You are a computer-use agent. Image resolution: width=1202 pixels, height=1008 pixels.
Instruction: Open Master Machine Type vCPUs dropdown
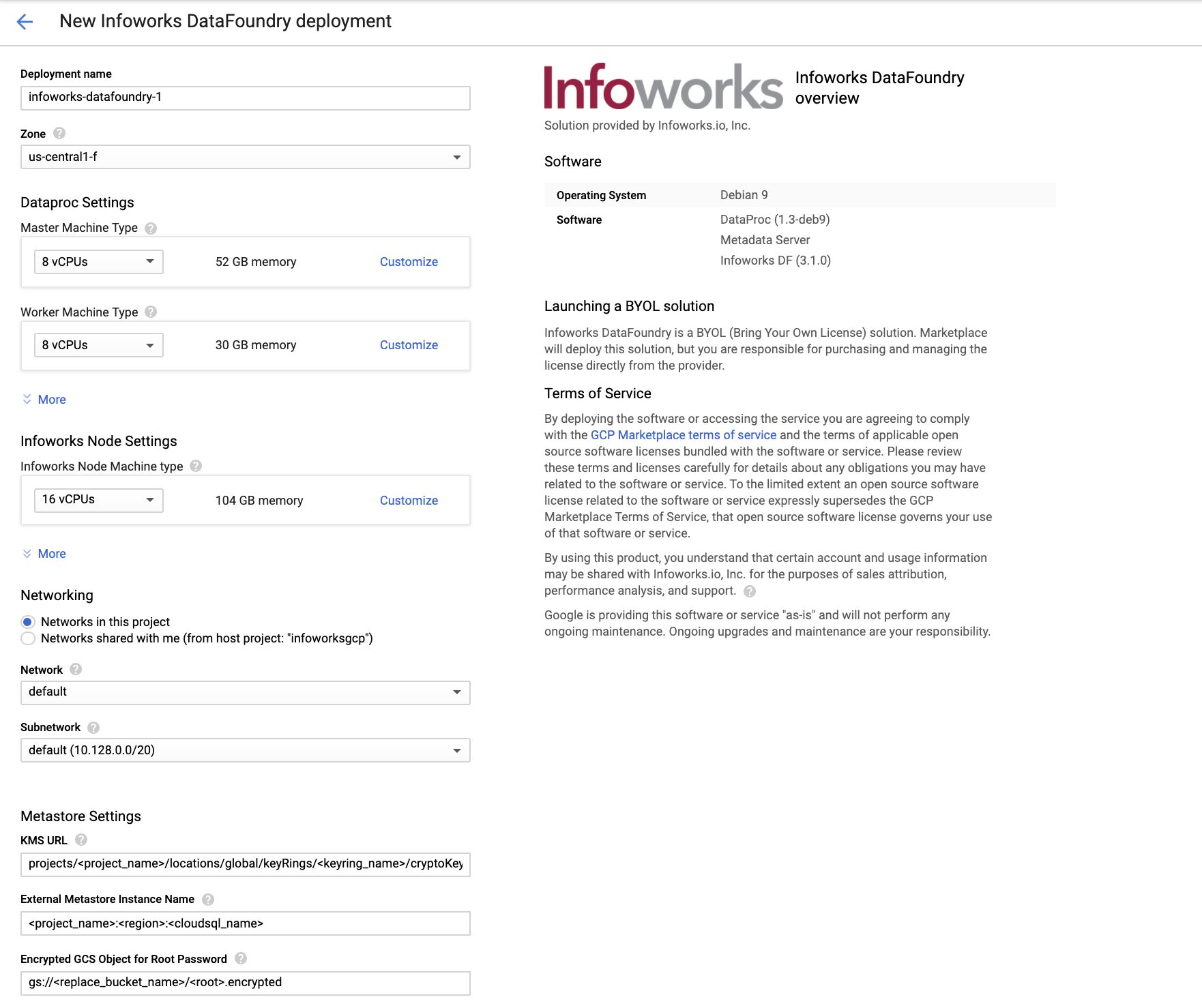[x=99, y=262]
